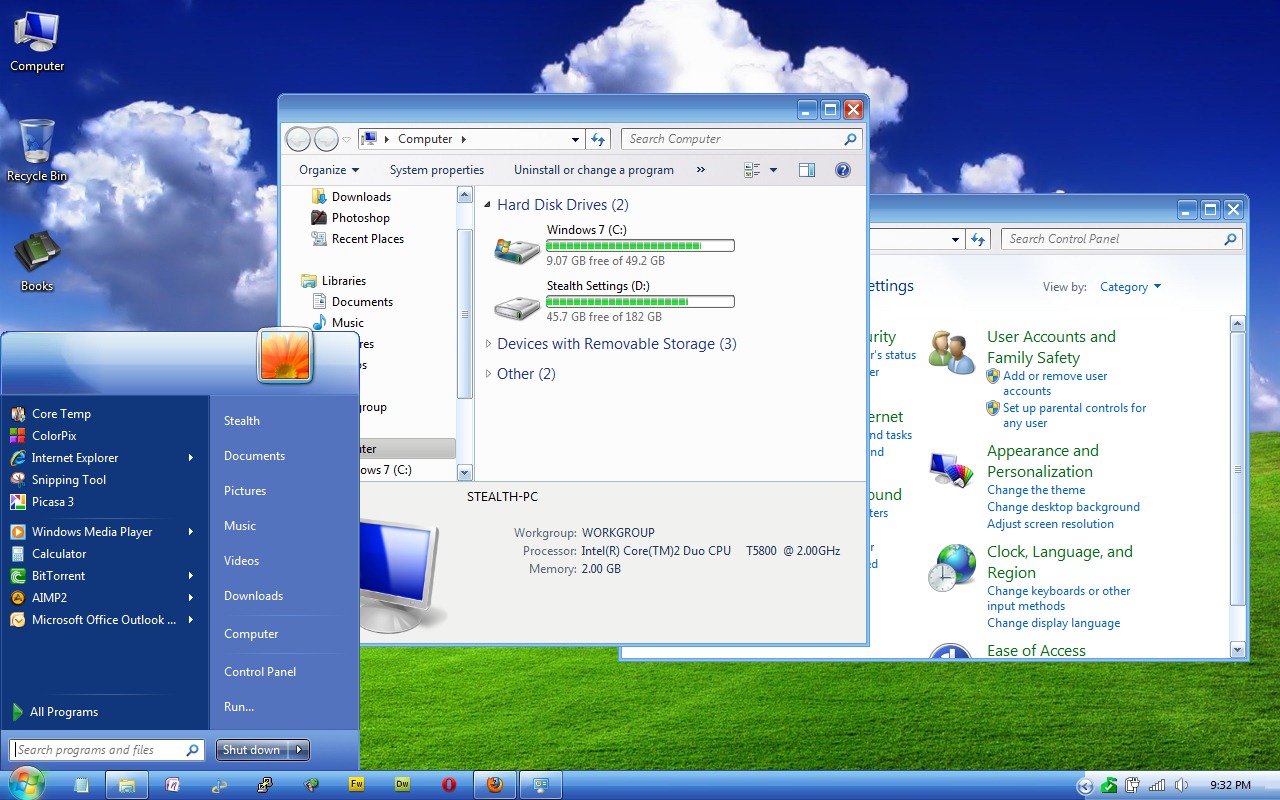The width and height of the screenshot is (1280, 800).
Task: Open the View by Category dropdown
Action: (1130, 287)
